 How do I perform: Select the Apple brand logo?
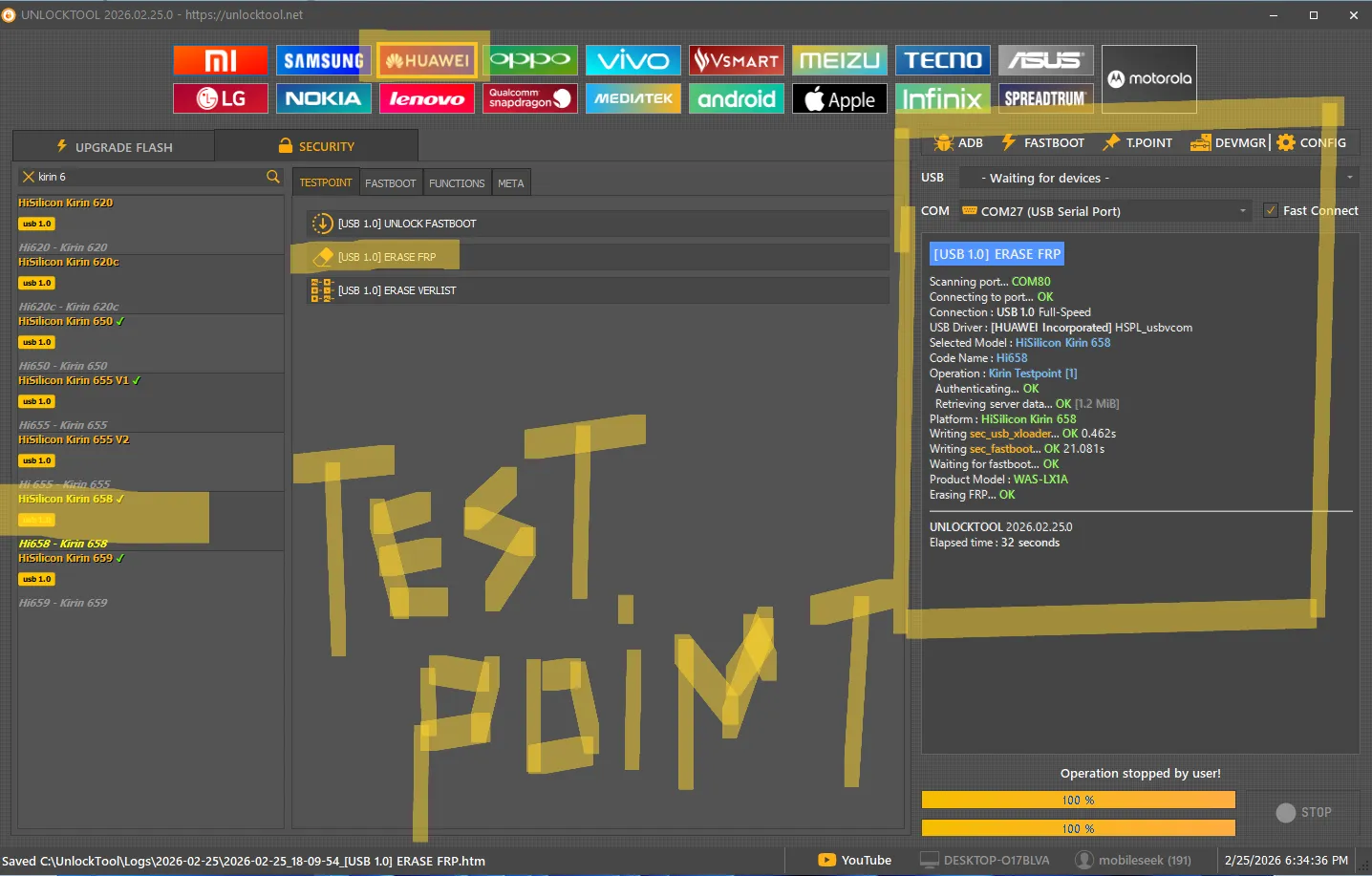pos(839,98)
